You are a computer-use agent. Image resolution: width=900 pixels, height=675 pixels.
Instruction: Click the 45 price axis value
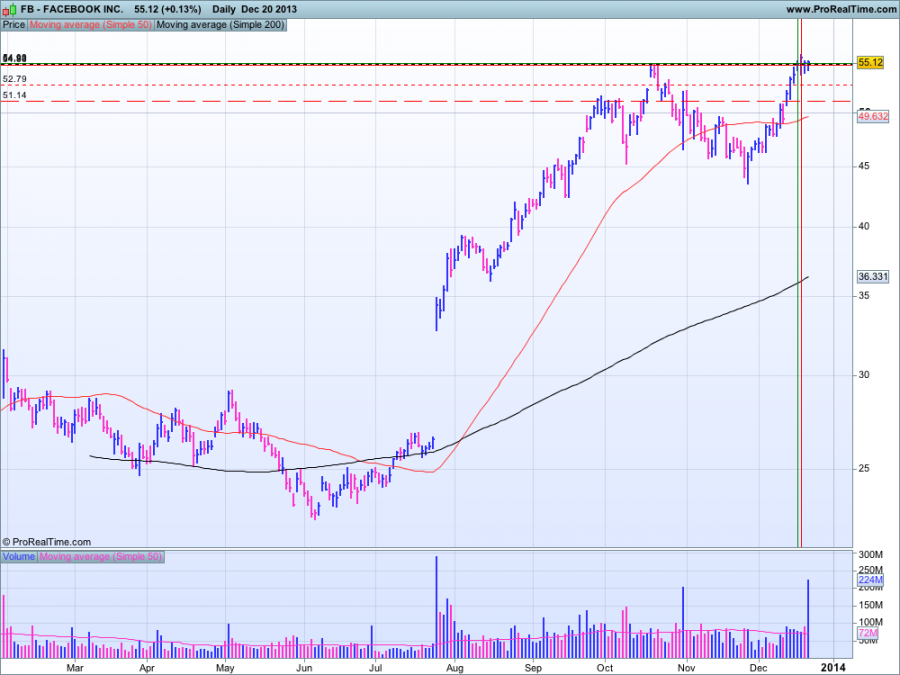pos(864,166)
